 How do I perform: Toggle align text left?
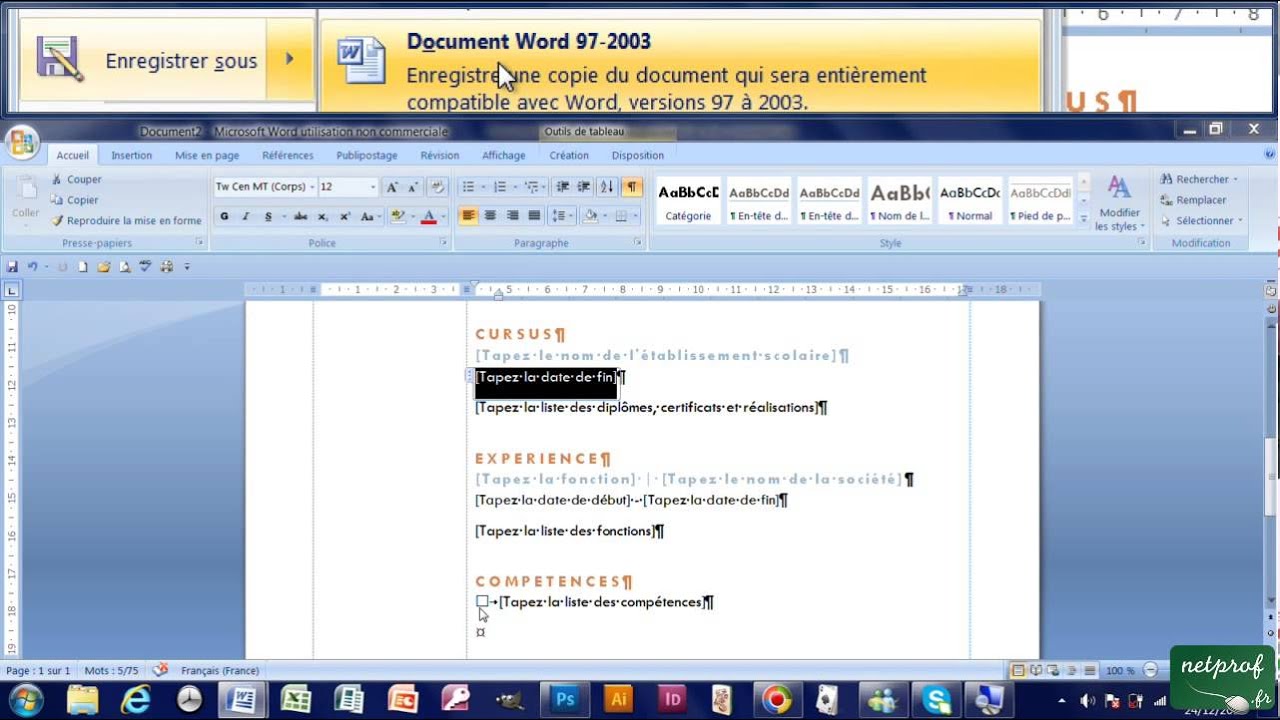point(468,216)
